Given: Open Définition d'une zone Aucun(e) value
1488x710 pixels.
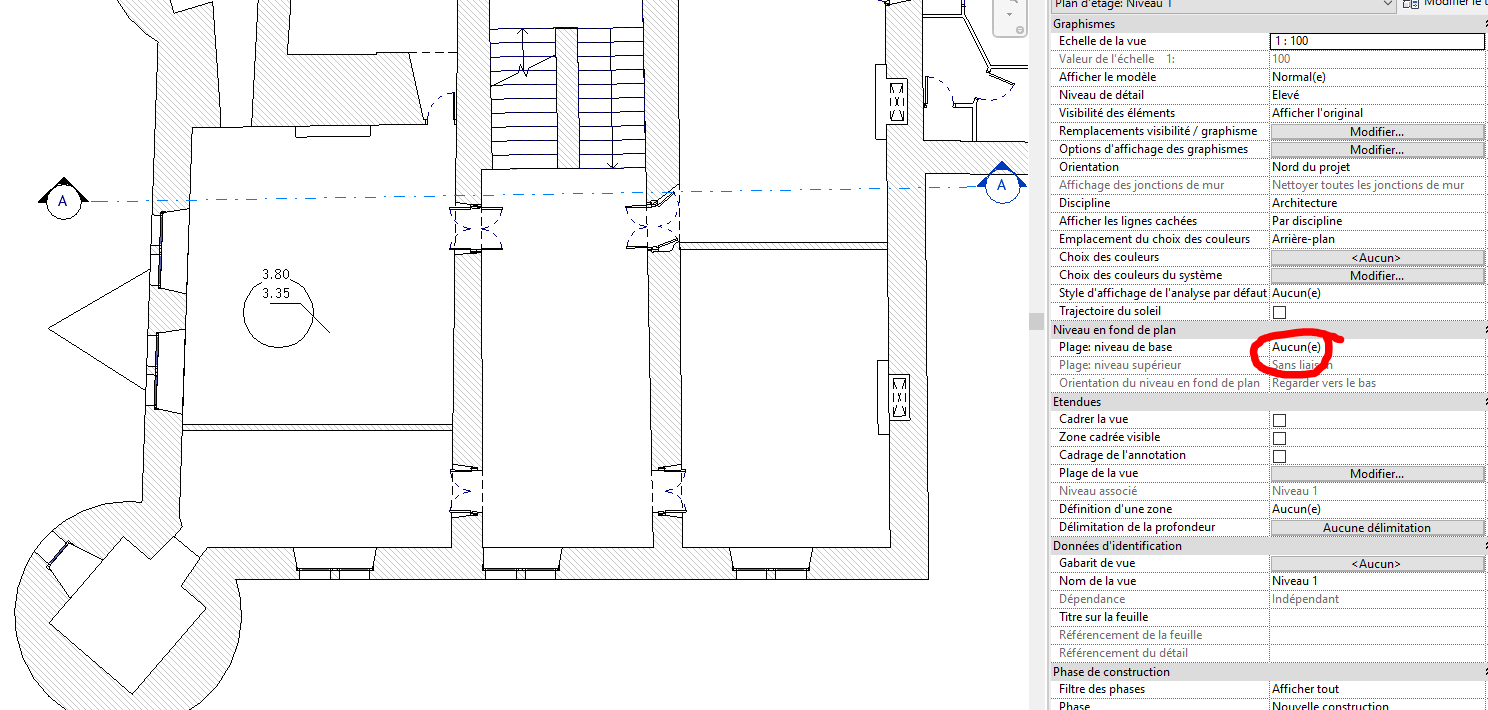Looking at the screenshot, I should point(1377,509).
